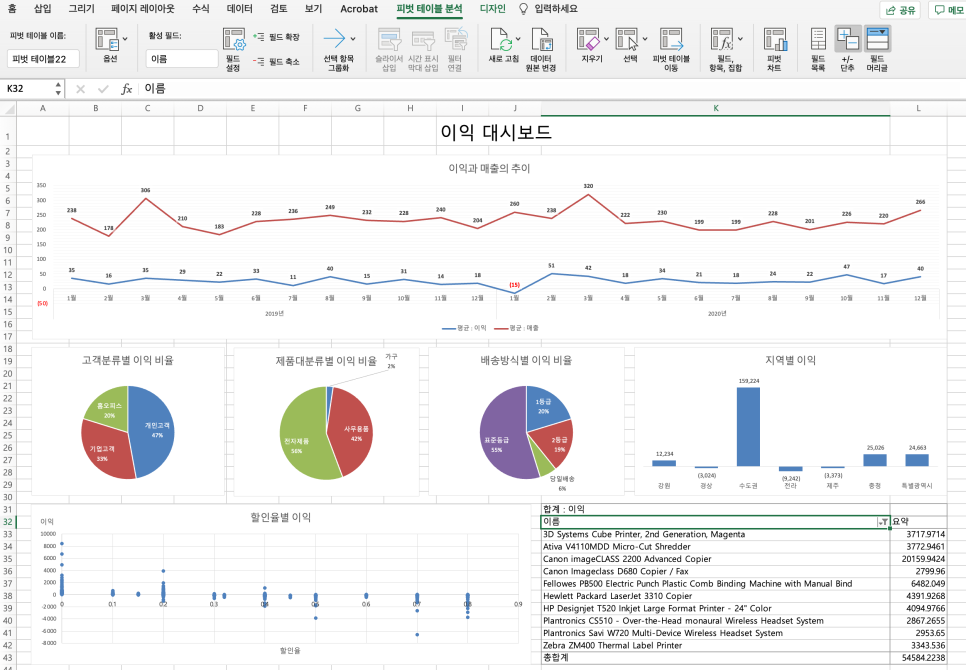The image size is (966, 670).
Task: Click the 이익 대시보드 title cell
Action: point(496,132)
